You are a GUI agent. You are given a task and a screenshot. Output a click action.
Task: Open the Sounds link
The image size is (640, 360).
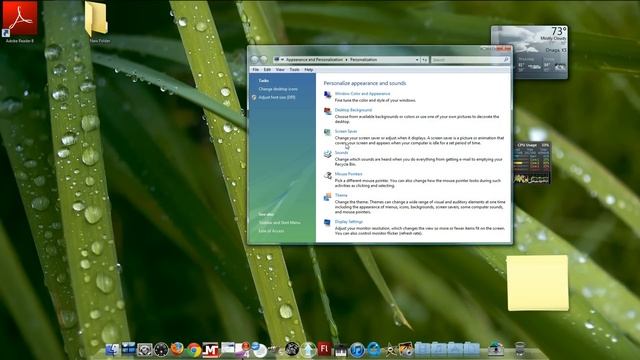click(x=341, y=153)
